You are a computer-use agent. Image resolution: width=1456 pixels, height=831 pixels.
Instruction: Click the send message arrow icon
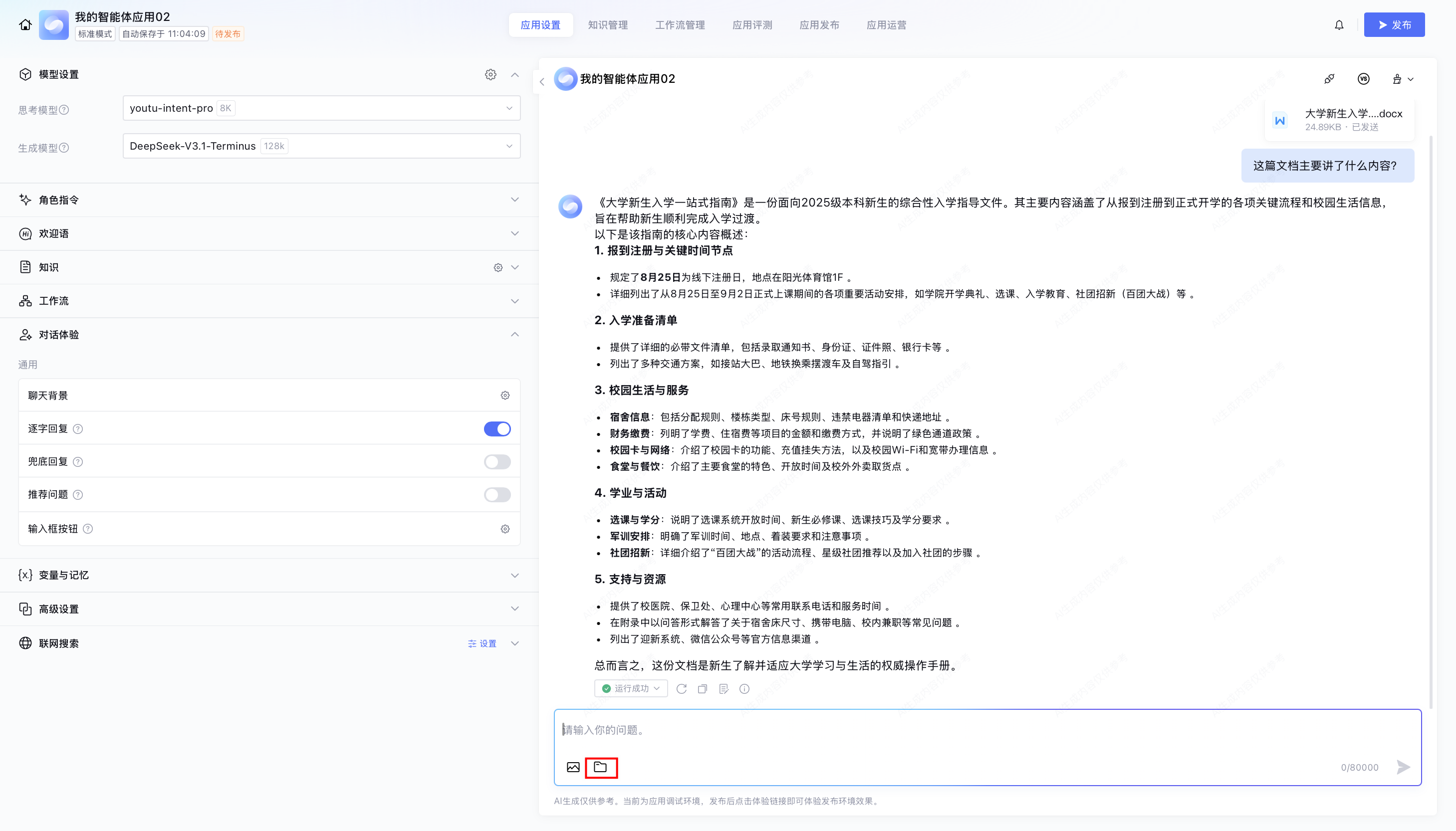pos(1404,767)
